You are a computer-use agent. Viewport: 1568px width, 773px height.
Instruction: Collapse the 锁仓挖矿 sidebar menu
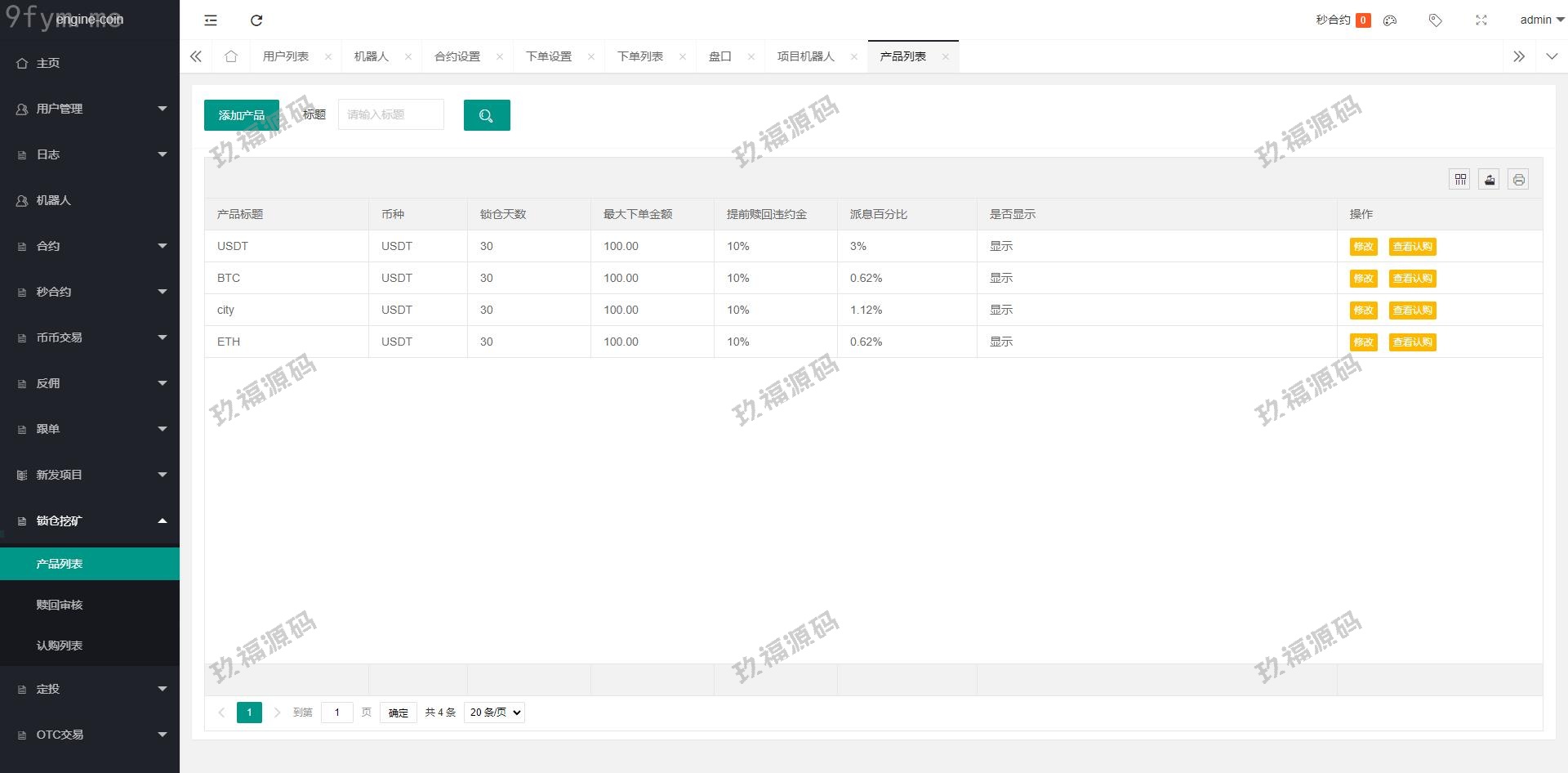[90, 521]
